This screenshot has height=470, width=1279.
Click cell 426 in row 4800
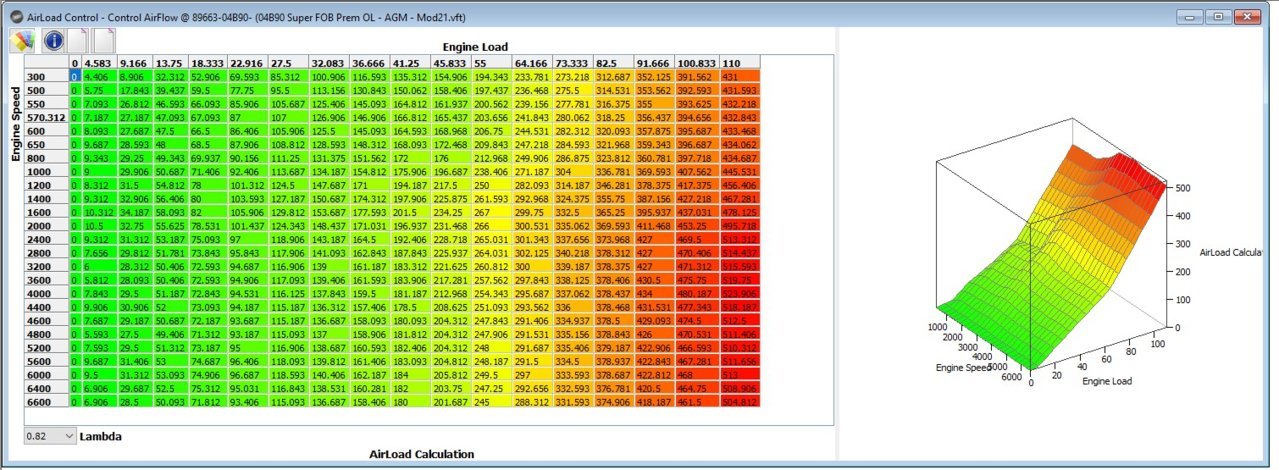click(x=654, y=332)
